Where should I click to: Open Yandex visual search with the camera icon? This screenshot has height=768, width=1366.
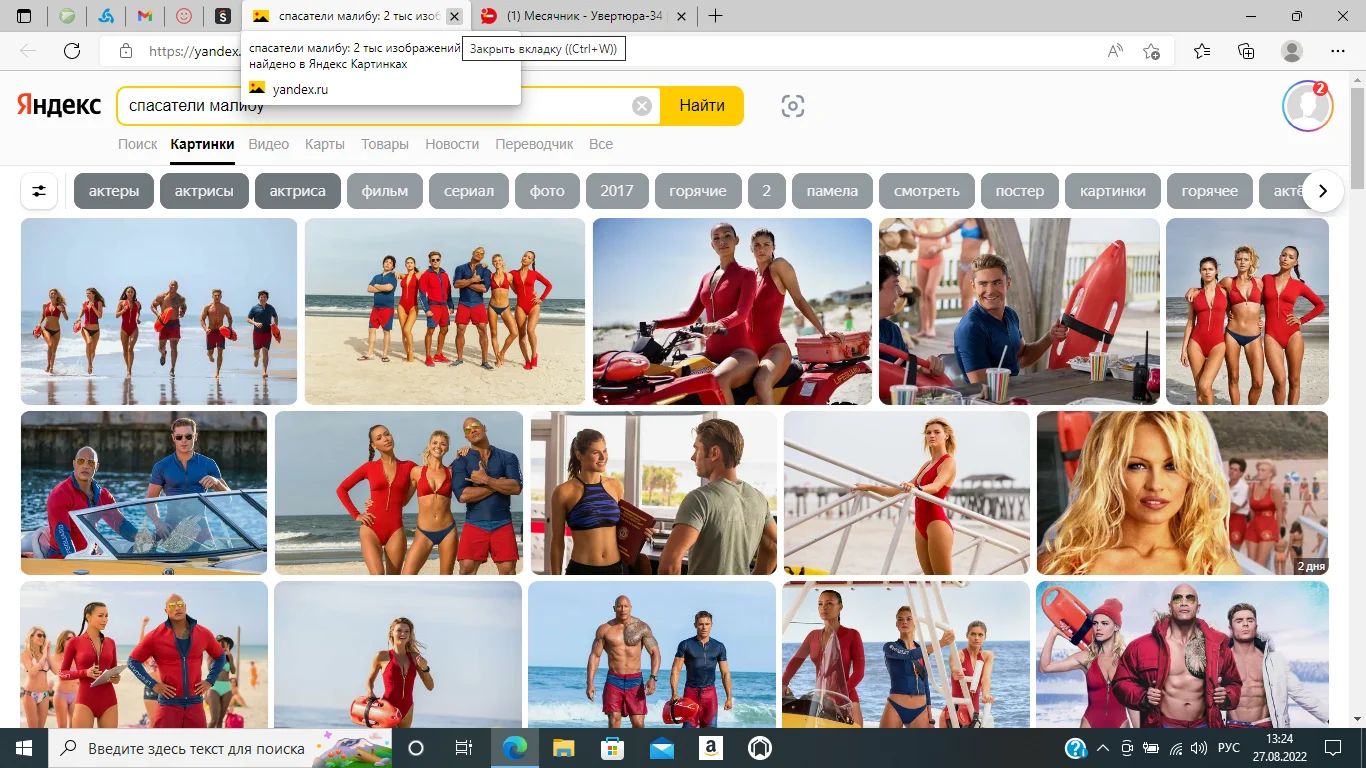pyautogui.click(x=792, y=105)
